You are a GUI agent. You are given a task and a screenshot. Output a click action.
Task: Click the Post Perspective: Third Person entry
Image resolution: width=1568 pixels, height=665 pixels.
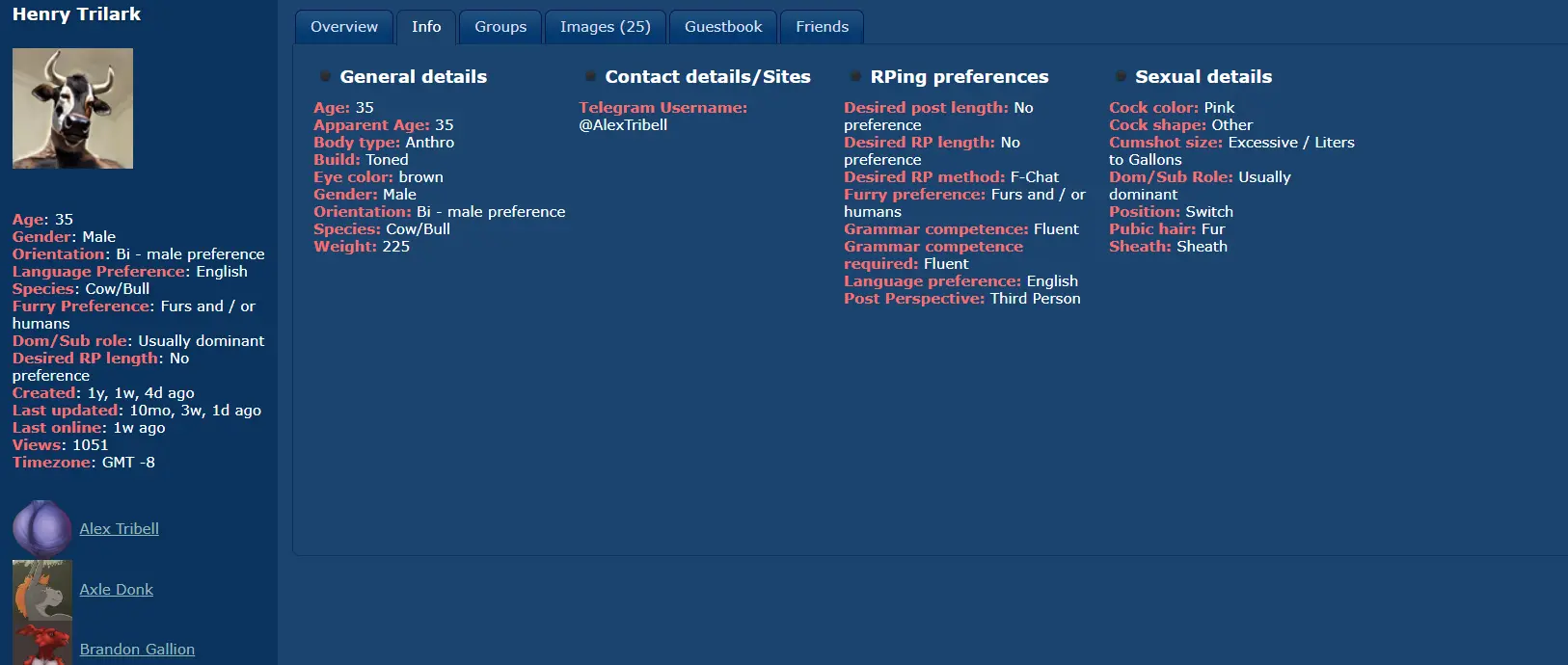pyautogui.click(x=962, y=299)
